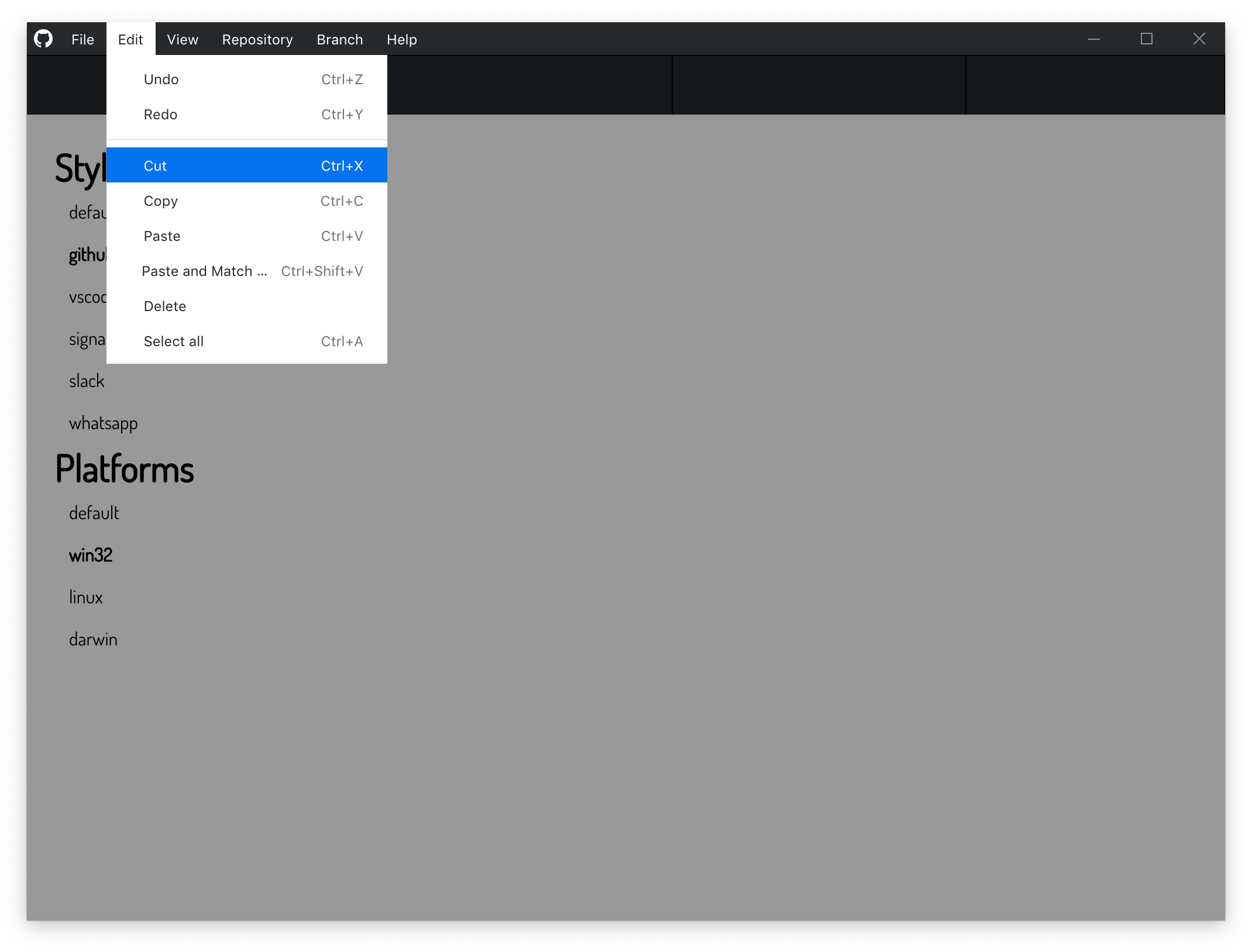Select Paste and Match option
1252x952 pixels.
[x=204, y=270]
